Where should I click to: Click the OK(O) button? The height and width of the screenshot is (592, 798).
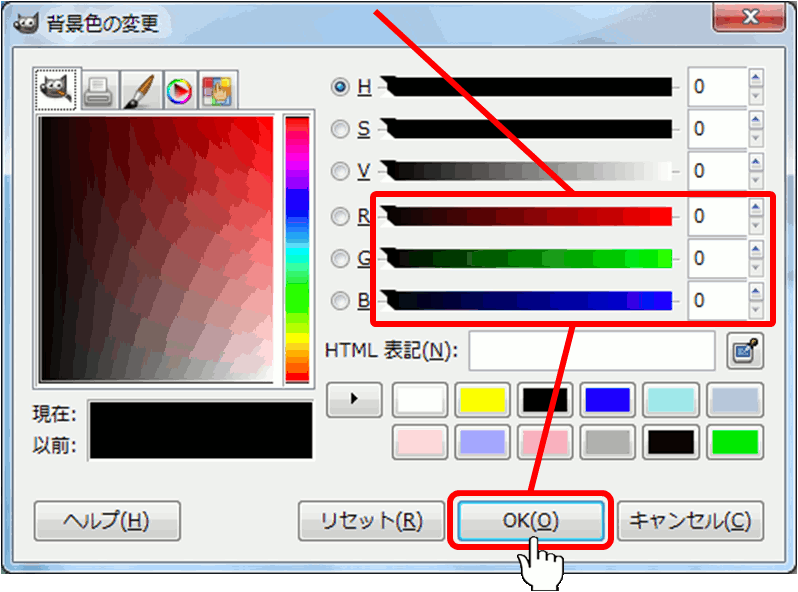(531, 521)
